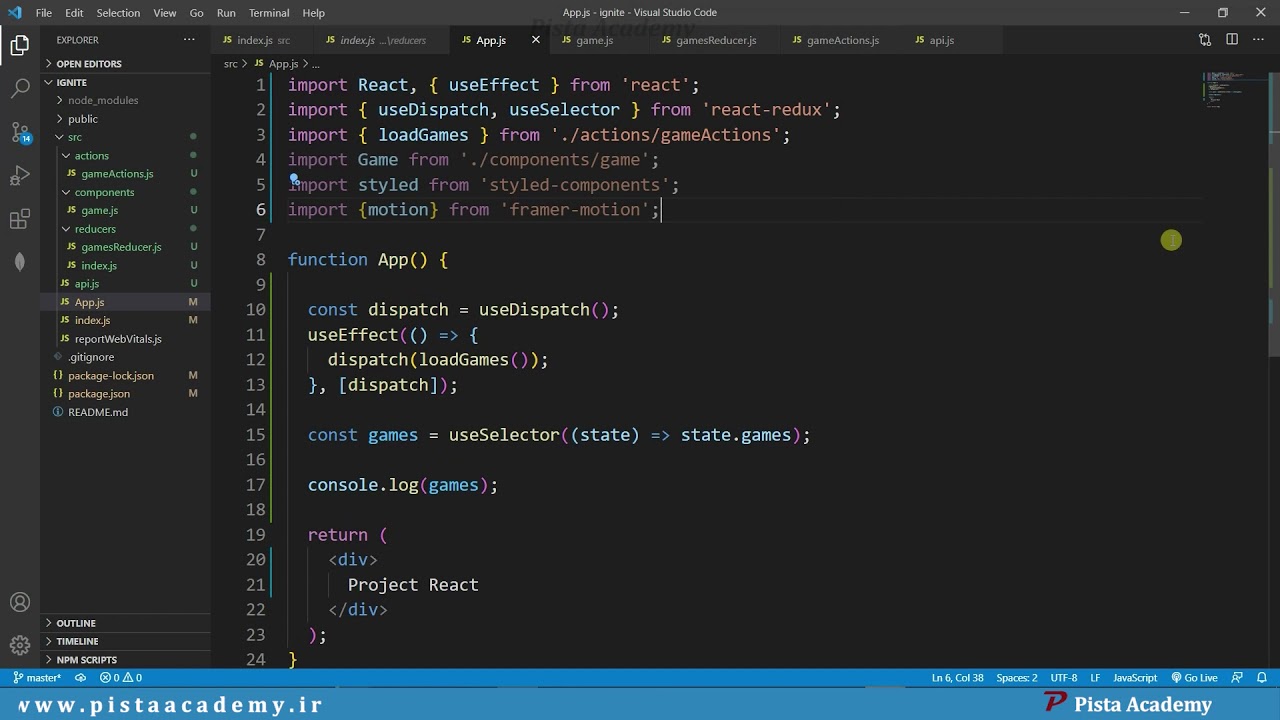
Task: Switch to the index.js src tab
Action: 262,40
